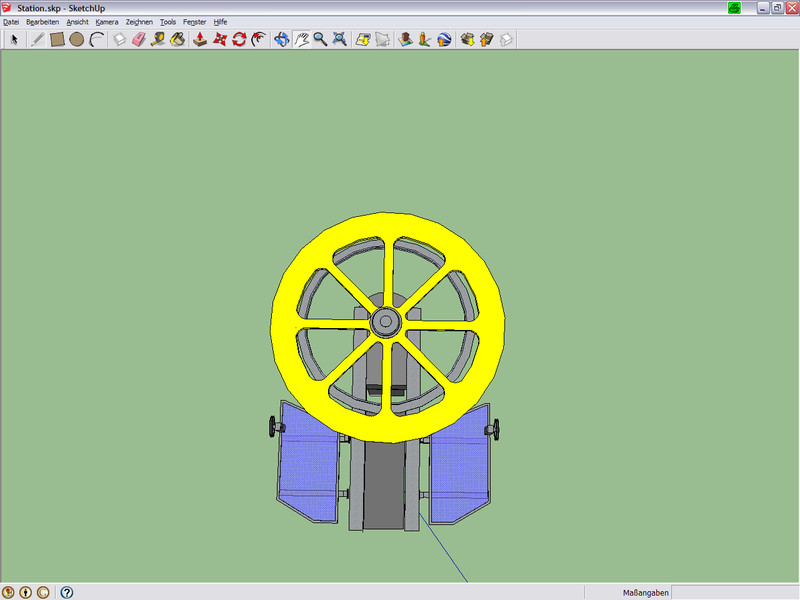The image size is (800, 600).
Task: Open the Kamera menu
Action: coord(107,22)
